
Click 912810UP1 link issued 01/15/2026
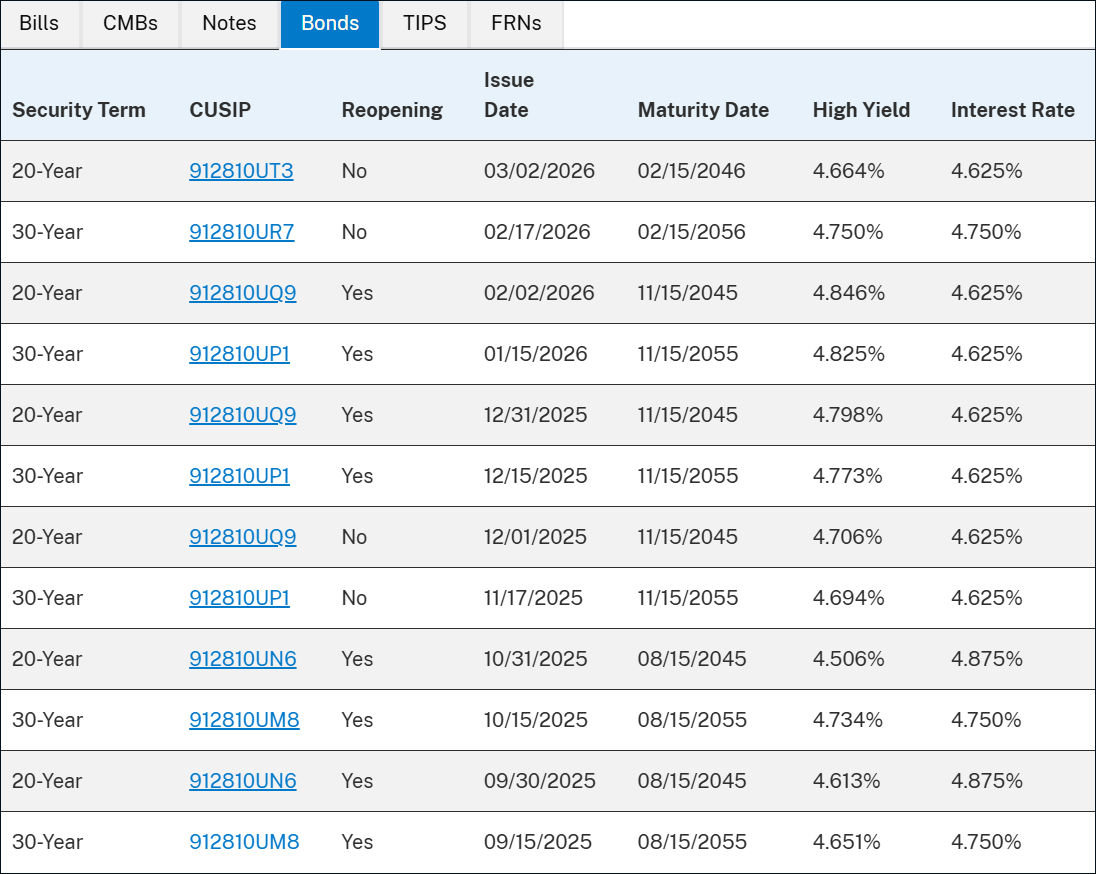coord(239,354)
